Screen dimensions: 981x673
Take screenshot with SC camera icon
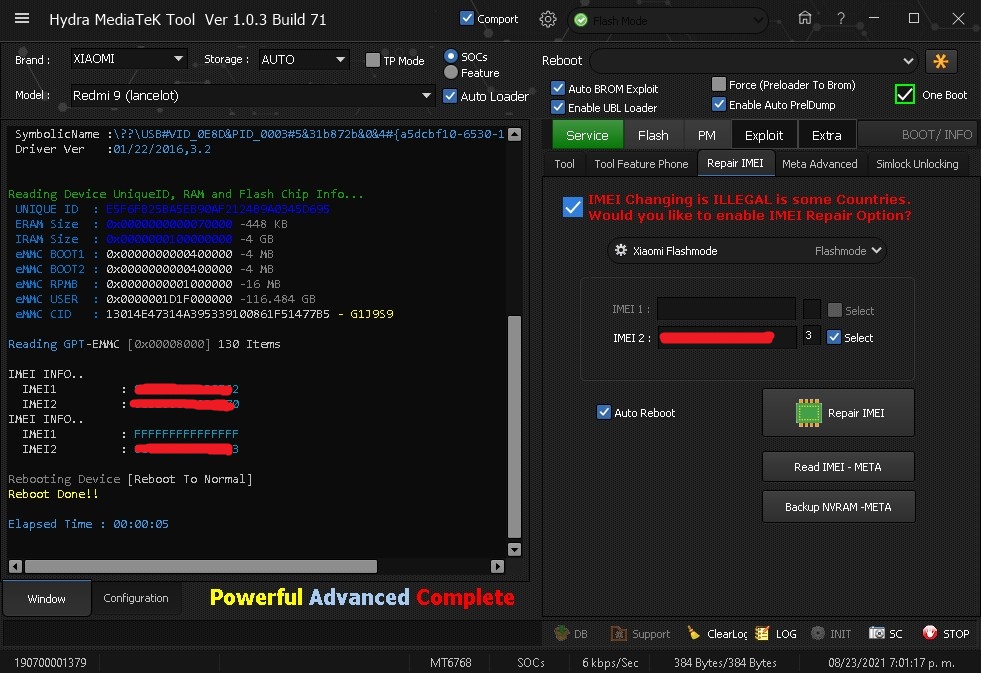[x=886, y=633]
